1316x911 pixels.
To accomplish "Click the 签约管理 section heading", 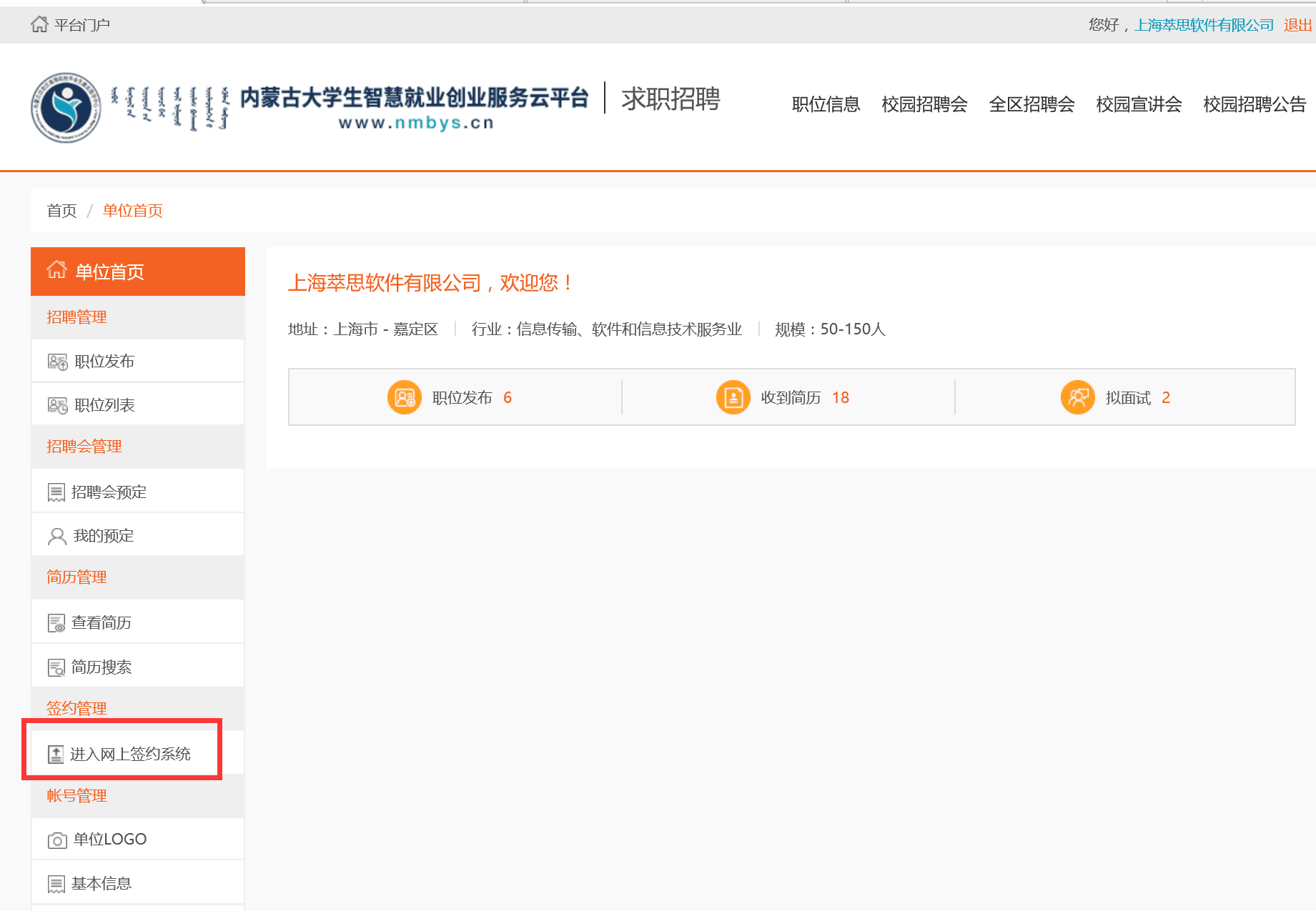I will 76,709.
